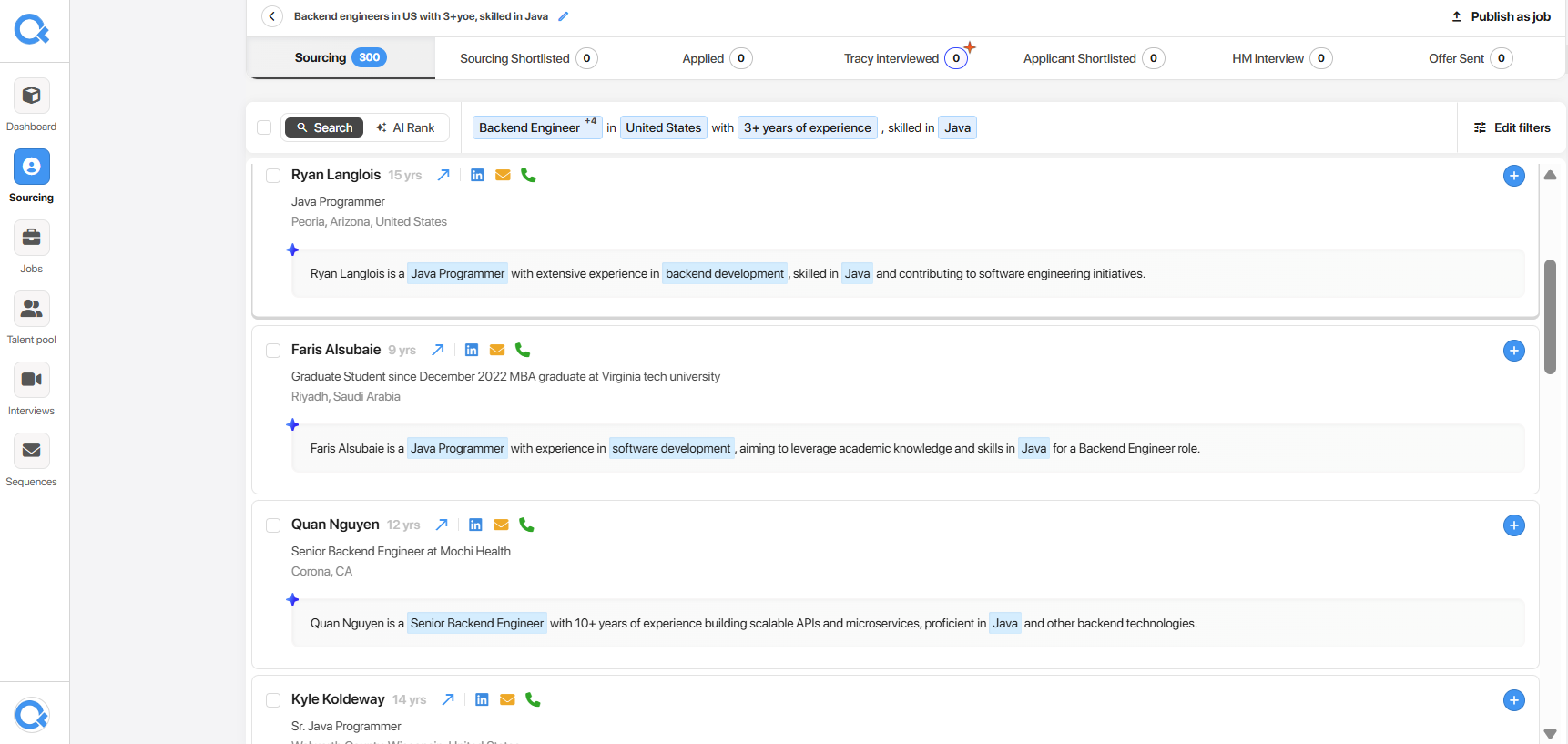Open the Sourcing sidebar icon

pyautogui.click(x=31, y=167)
